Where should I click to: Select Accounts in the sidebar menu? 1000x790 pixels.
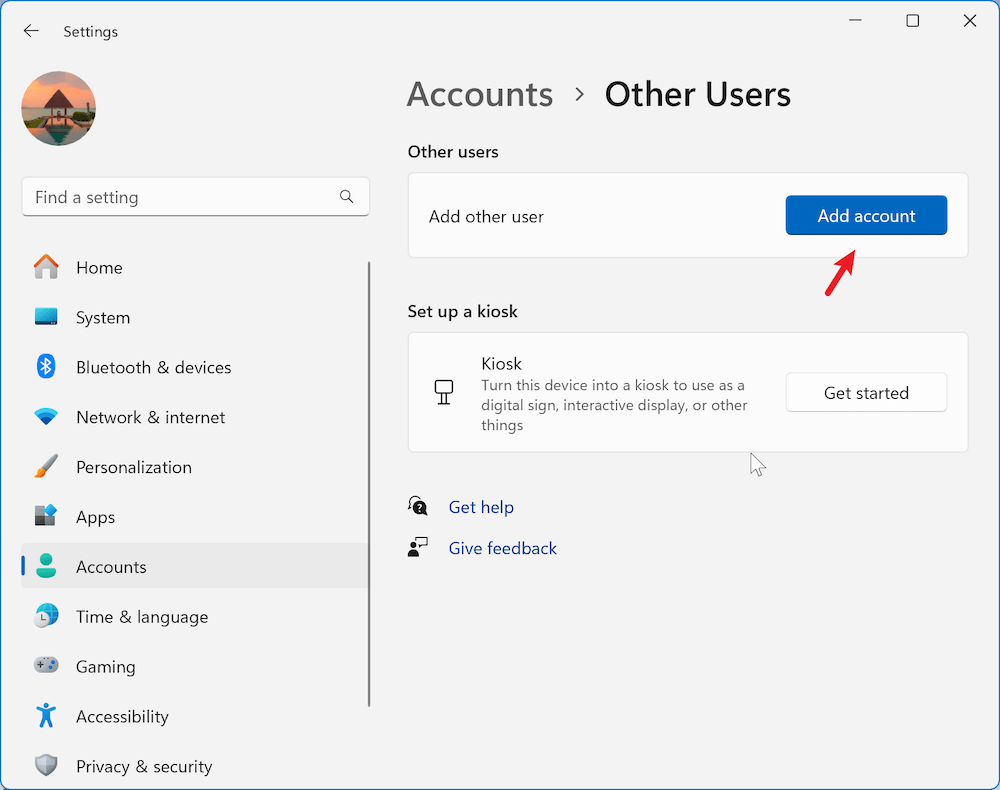click(x=111, y=566)
